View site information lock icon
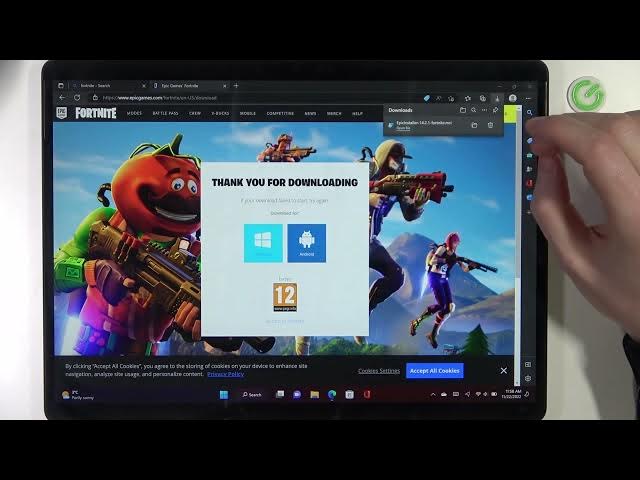640x480 pixels. tap(95, 98)
